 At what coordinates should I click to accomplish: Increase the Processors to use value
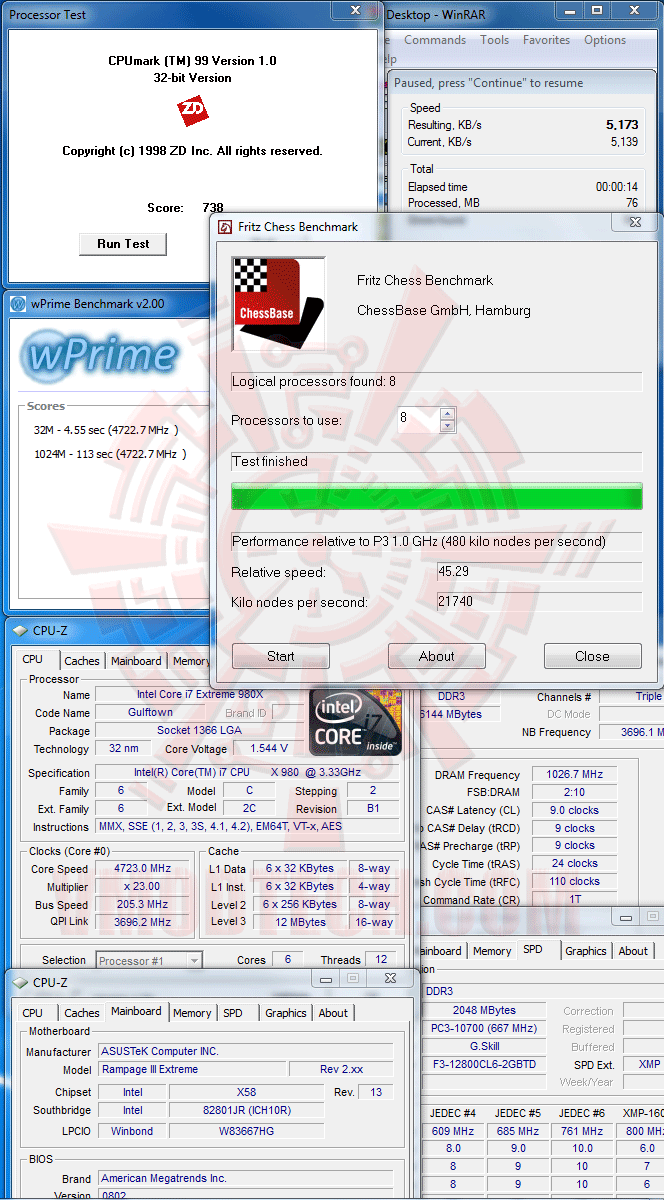pos(447,414)
